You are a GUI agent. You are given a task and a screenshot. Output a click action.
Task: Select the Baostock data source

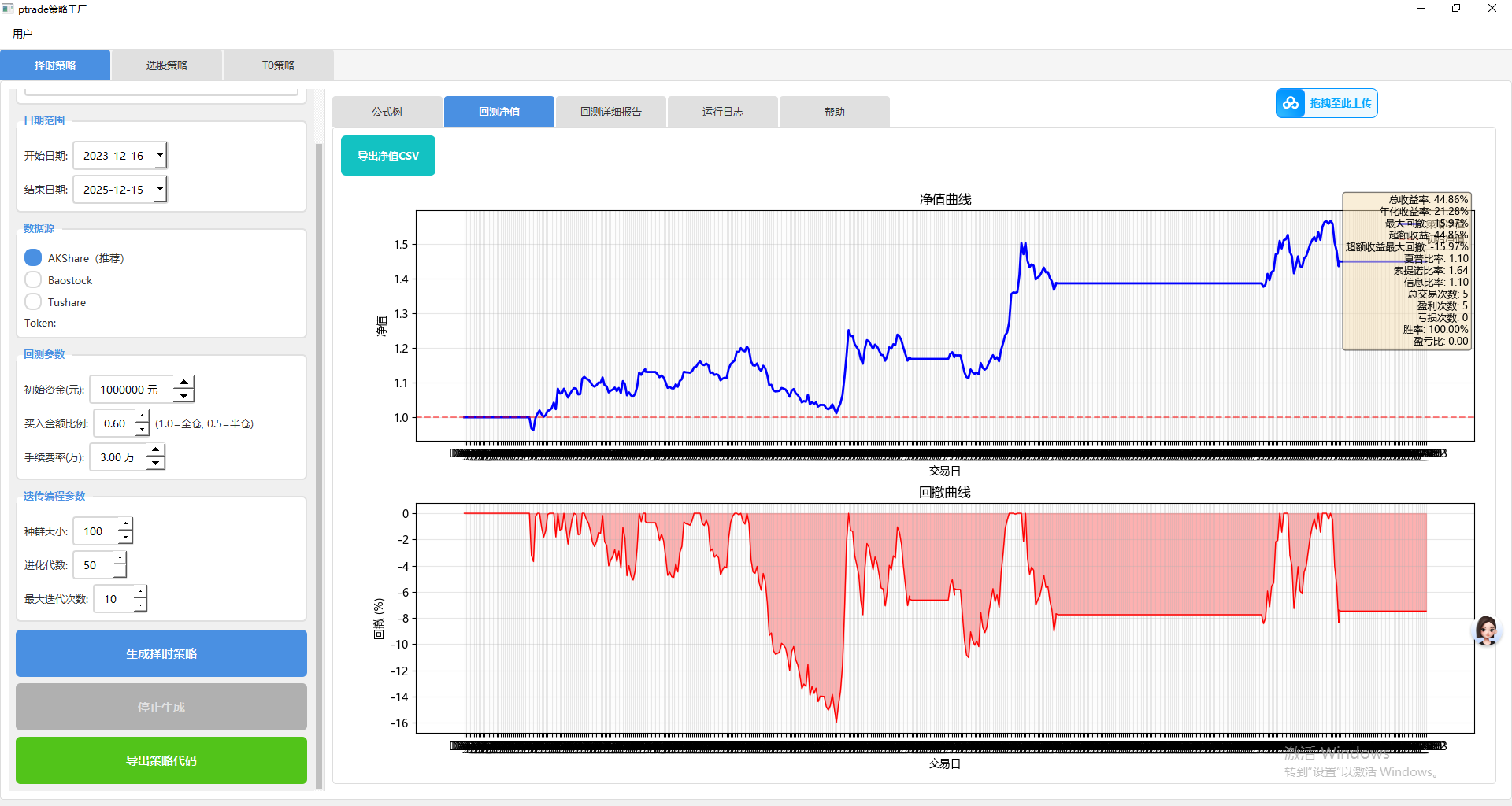click(33, 280)
